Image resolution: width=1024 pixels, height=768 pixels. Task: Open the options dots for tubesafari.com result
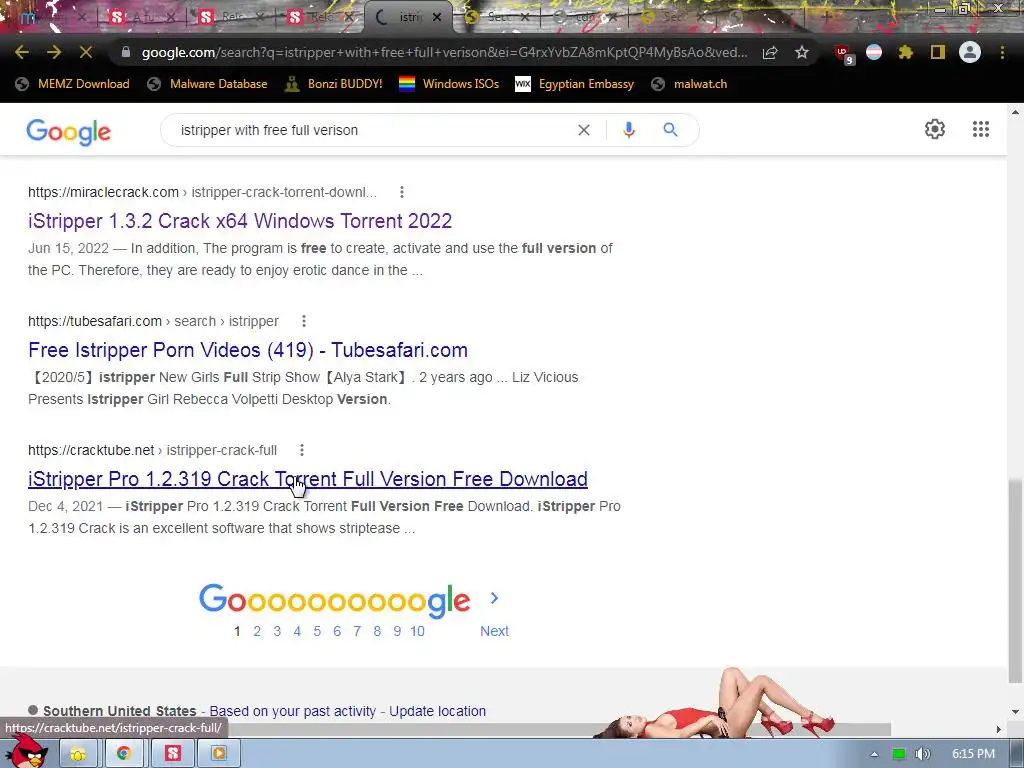(x=304, y=321)
